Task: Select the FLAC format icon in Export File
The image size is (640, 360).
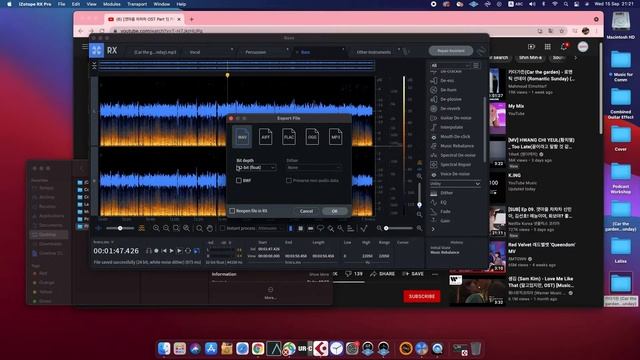Action: (x=289, y=137)
